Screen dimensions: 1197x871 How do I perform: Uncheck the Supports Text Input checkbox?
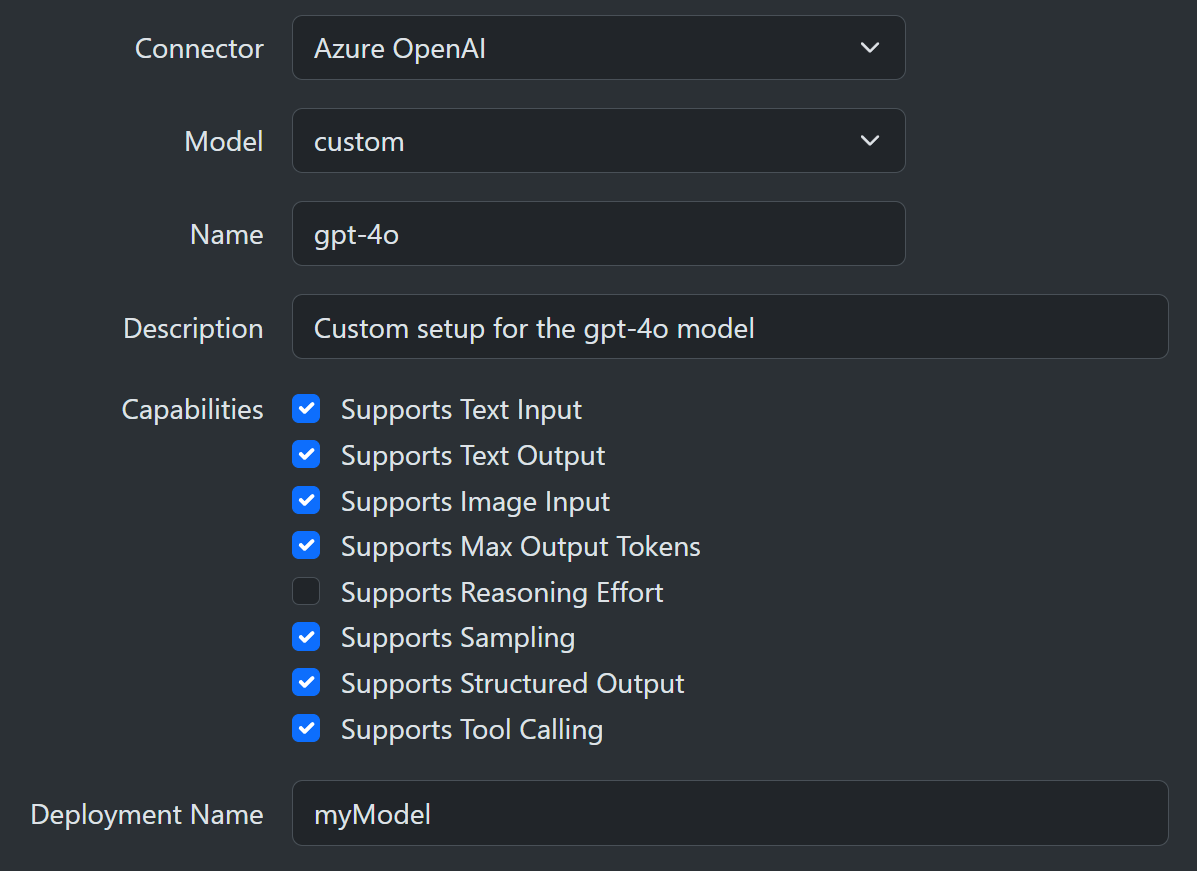(x=306, y=409)
